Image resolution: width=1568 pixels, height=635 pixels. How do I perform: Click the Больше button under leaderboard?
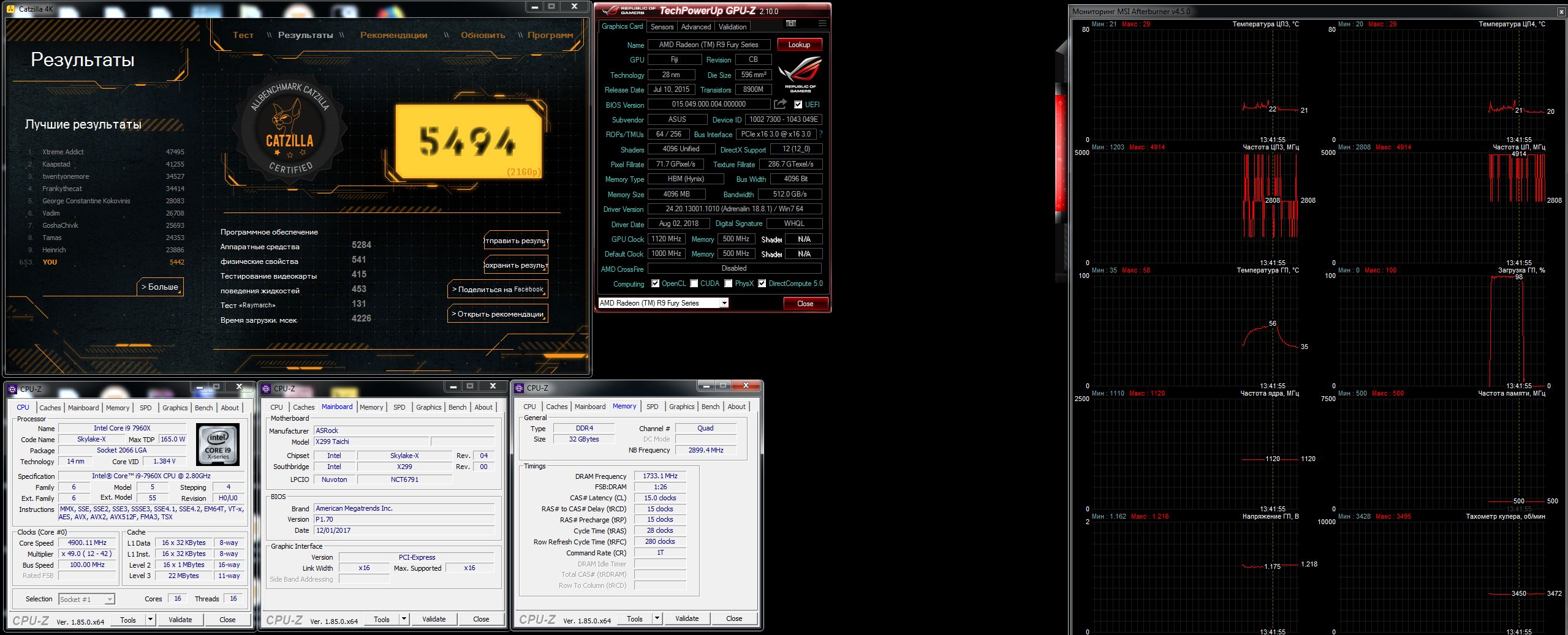click(160, 287)
